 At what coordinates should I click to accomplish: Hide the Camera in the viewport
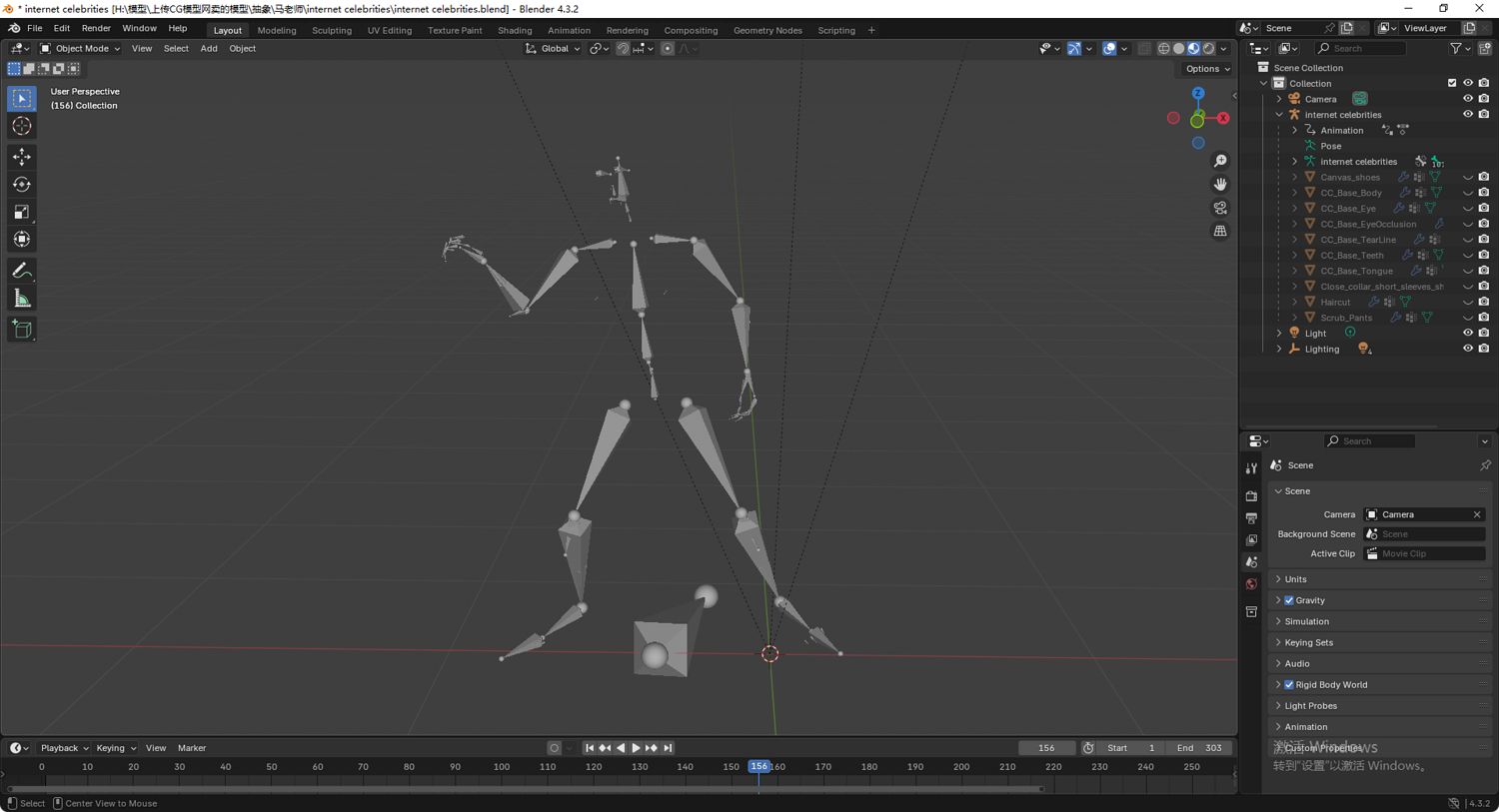click(1468, 99)
